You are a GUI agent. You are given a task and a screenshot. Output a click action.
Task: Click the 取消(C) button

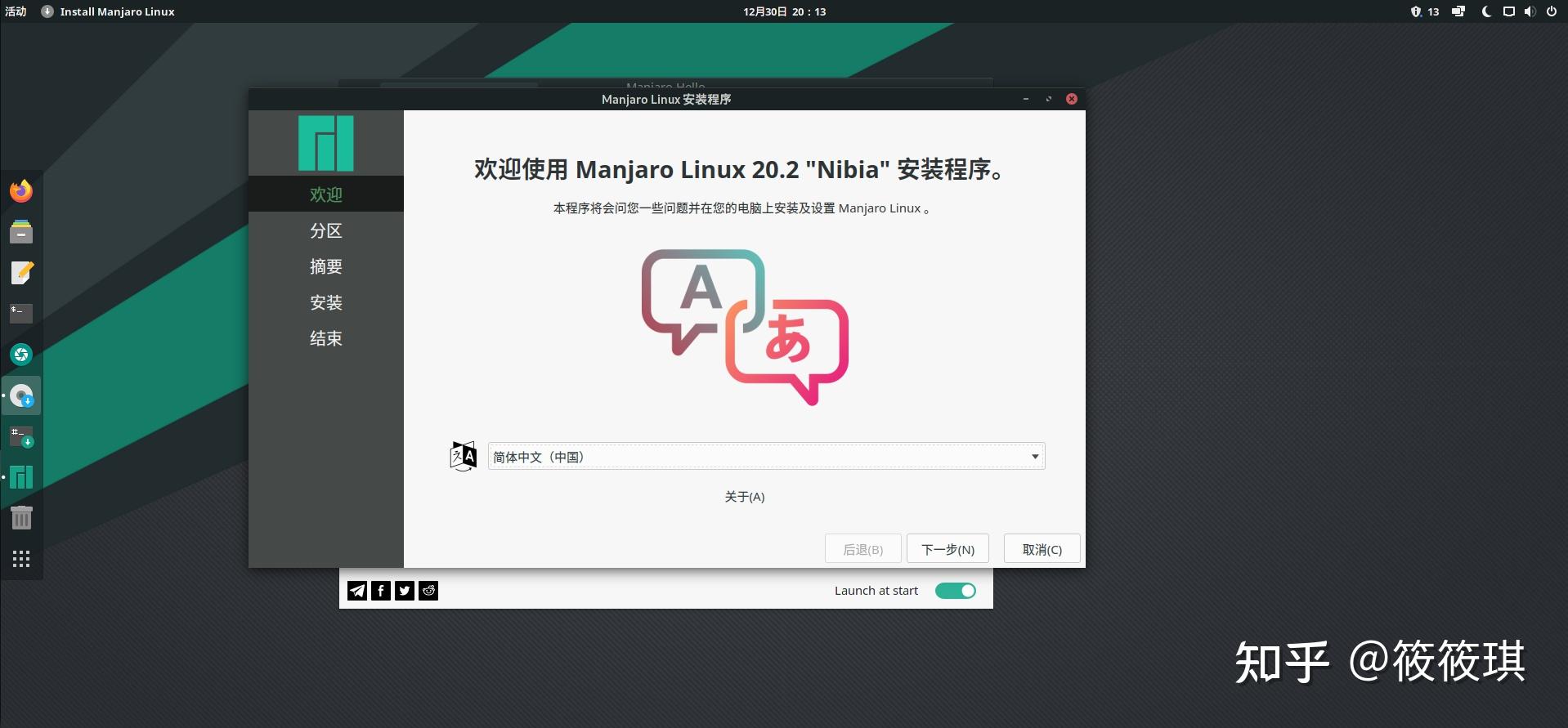coord(1042,549)
